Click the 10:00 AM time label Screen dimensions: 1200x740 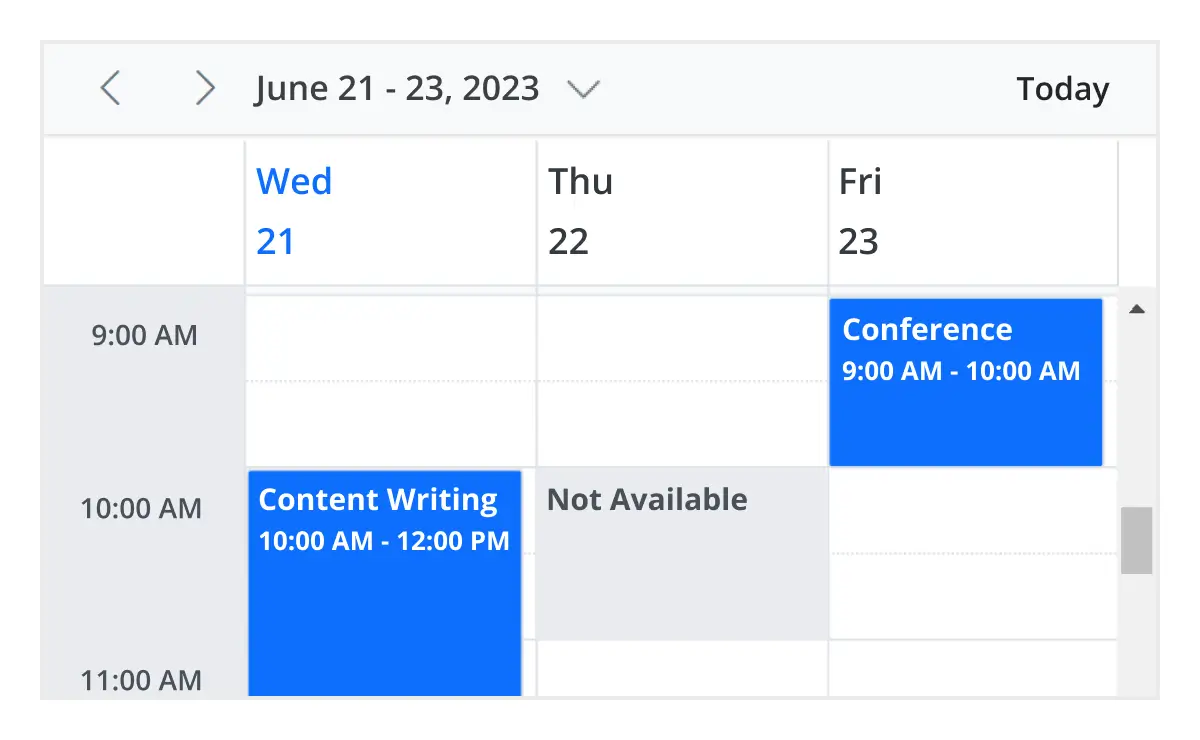tap(142, 508)
